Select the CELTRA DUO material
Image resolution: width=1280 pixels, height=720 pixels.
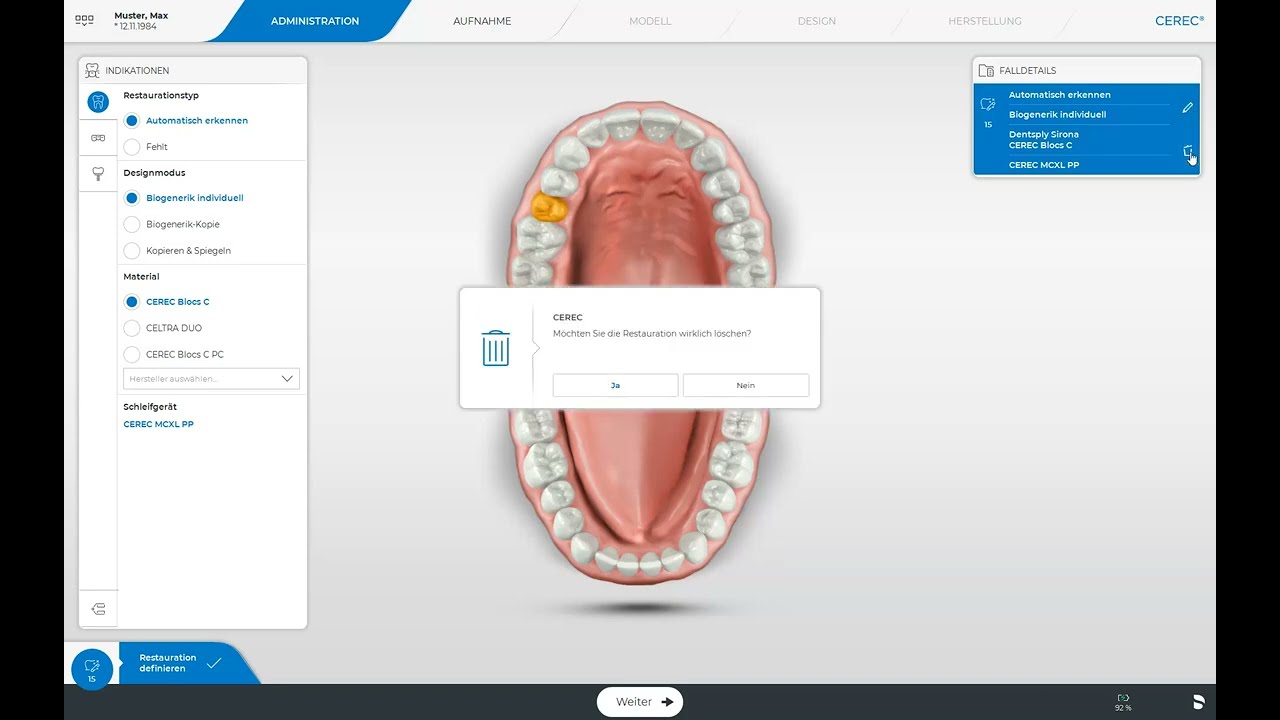(x=132, y=328)
